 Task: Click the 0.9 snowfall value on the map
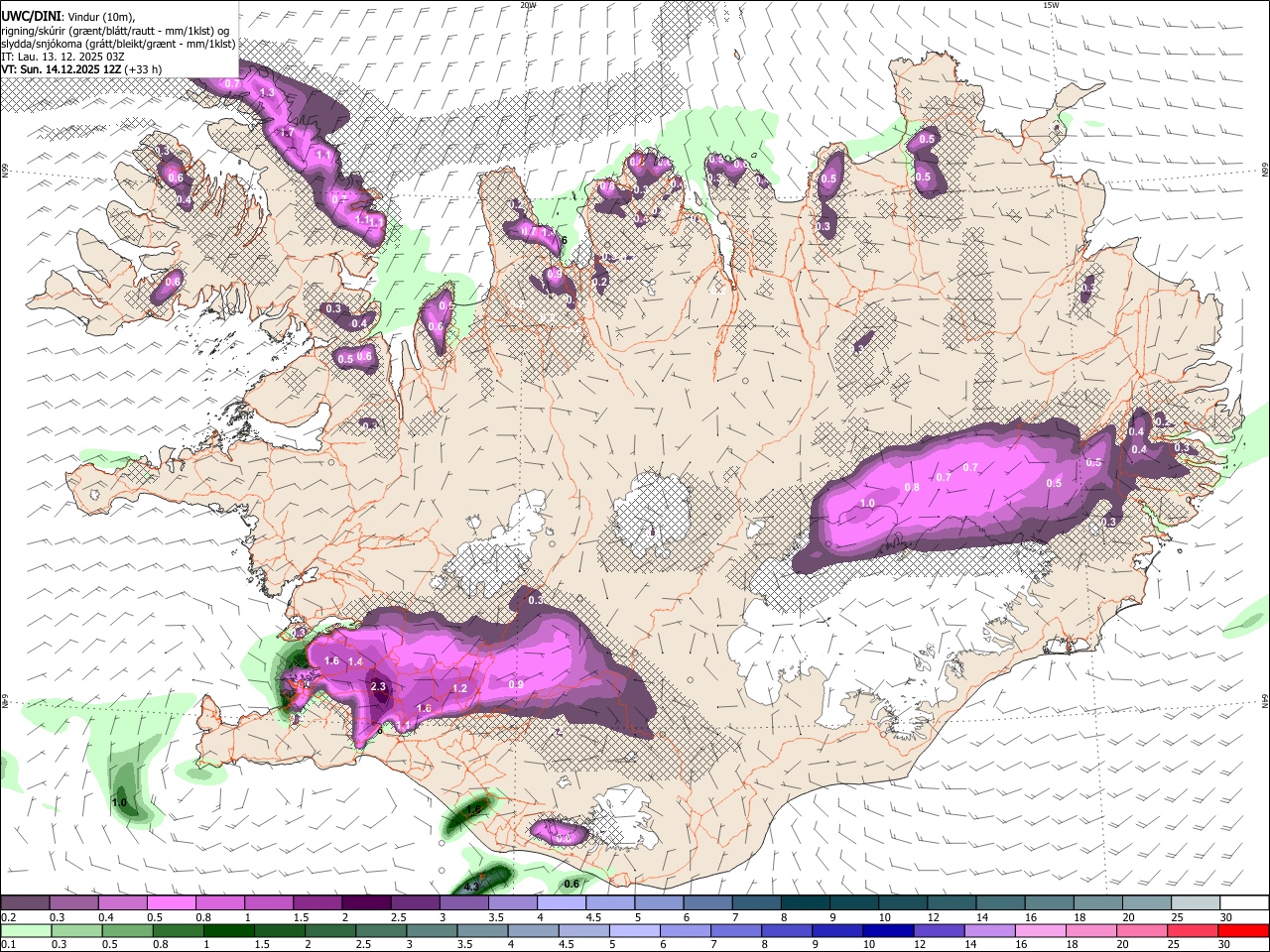pos(516,684)
